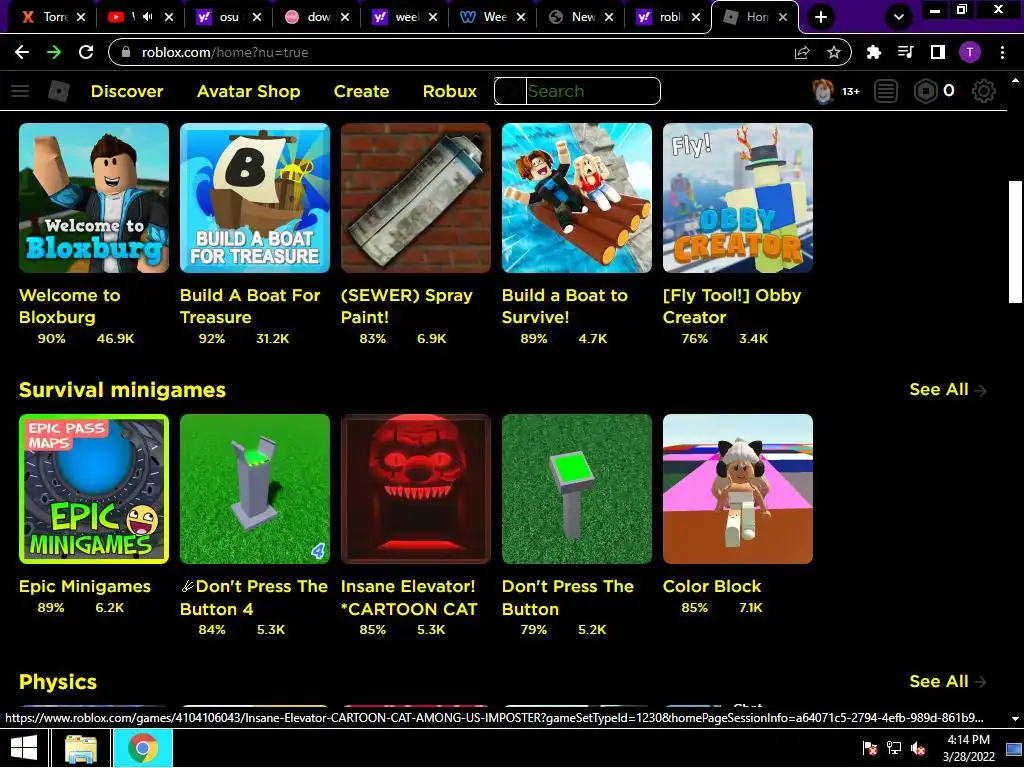The height and width of the screenshot is (768, 1024).
Task: Go forward with the green arrow
Action: (x=54, y=52)
